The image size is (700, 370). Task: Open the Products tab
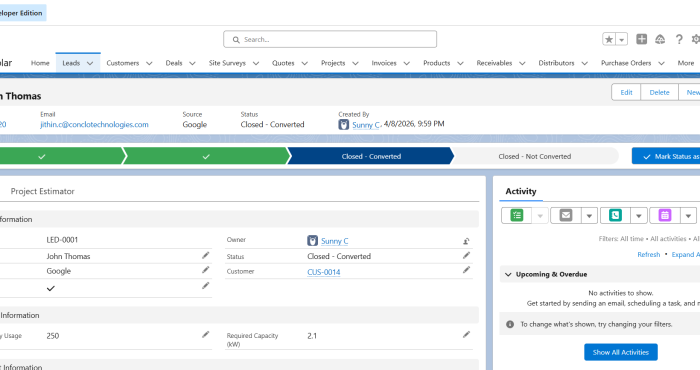437,63
